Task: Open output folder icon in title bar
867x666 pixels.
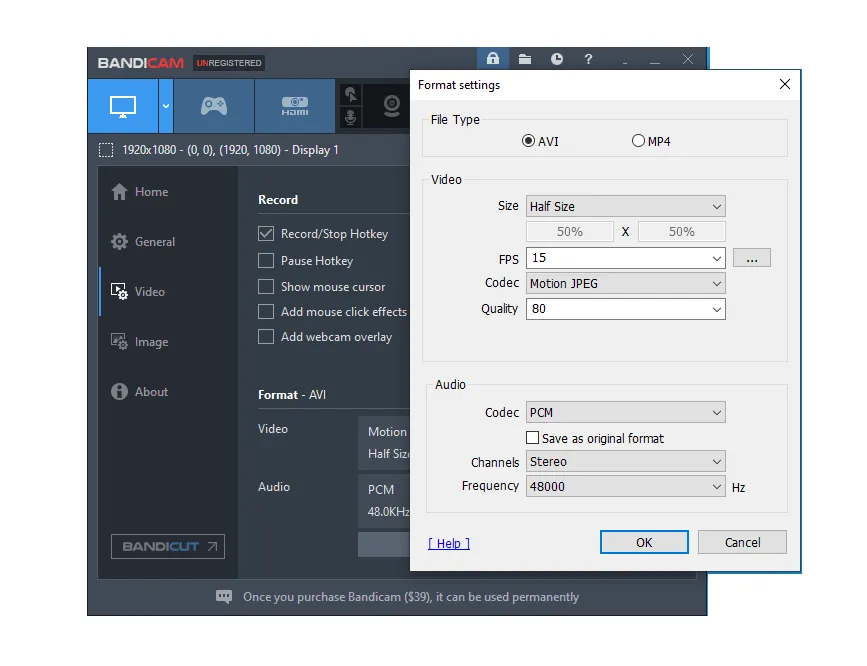Action: (525, 59)
